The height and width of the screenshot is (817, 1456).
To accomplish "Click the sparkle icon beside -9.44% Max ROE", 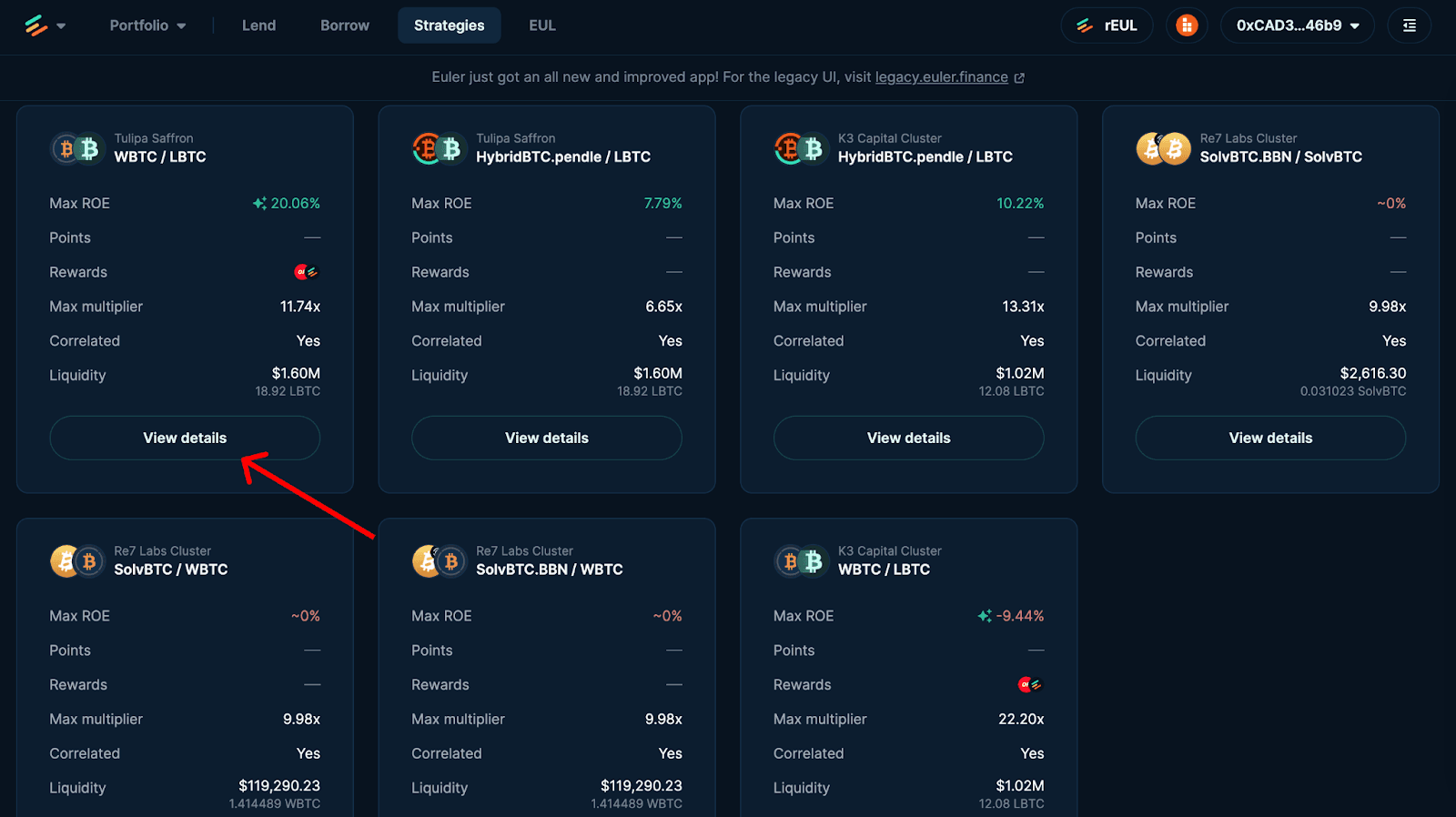I will pyautogui.click(x=985, y=617).
